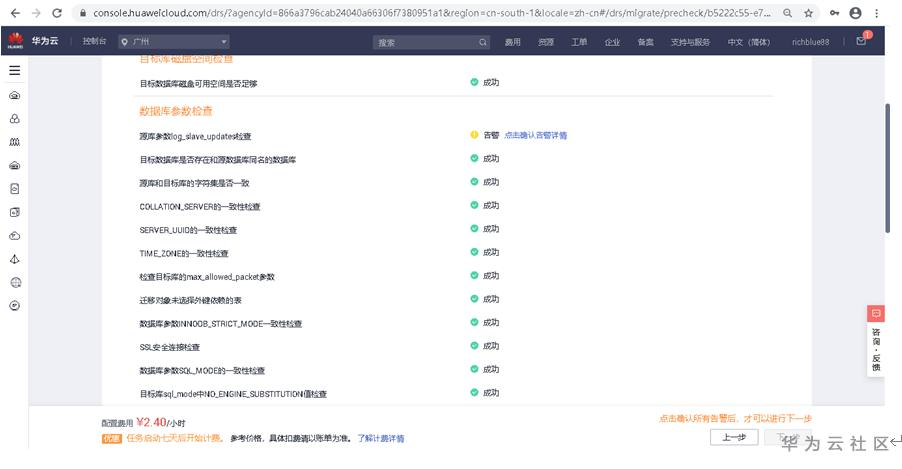Click 目标数据库是否存在和源数据库同名的数据库 row text
The width and height of the screenshot is (902, 469).
point(217,159)
